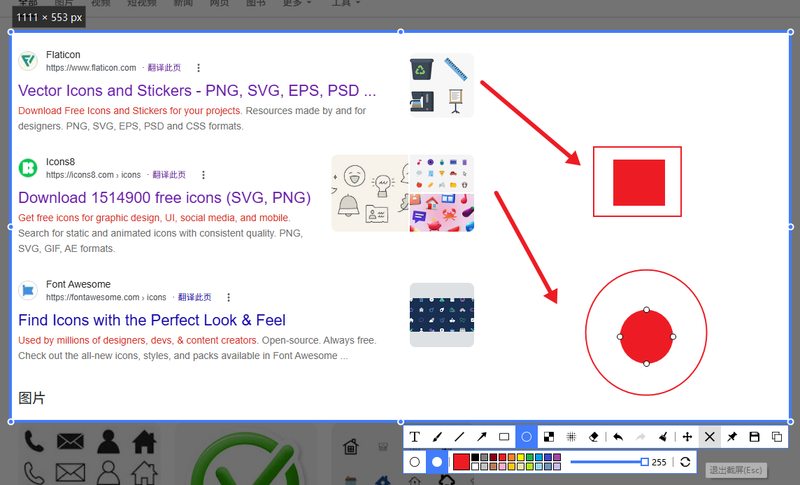The height and width of the screenshot is (485, 800).
Task: Select the Rectangle shape tool
Action: click(x=504, y=437)
